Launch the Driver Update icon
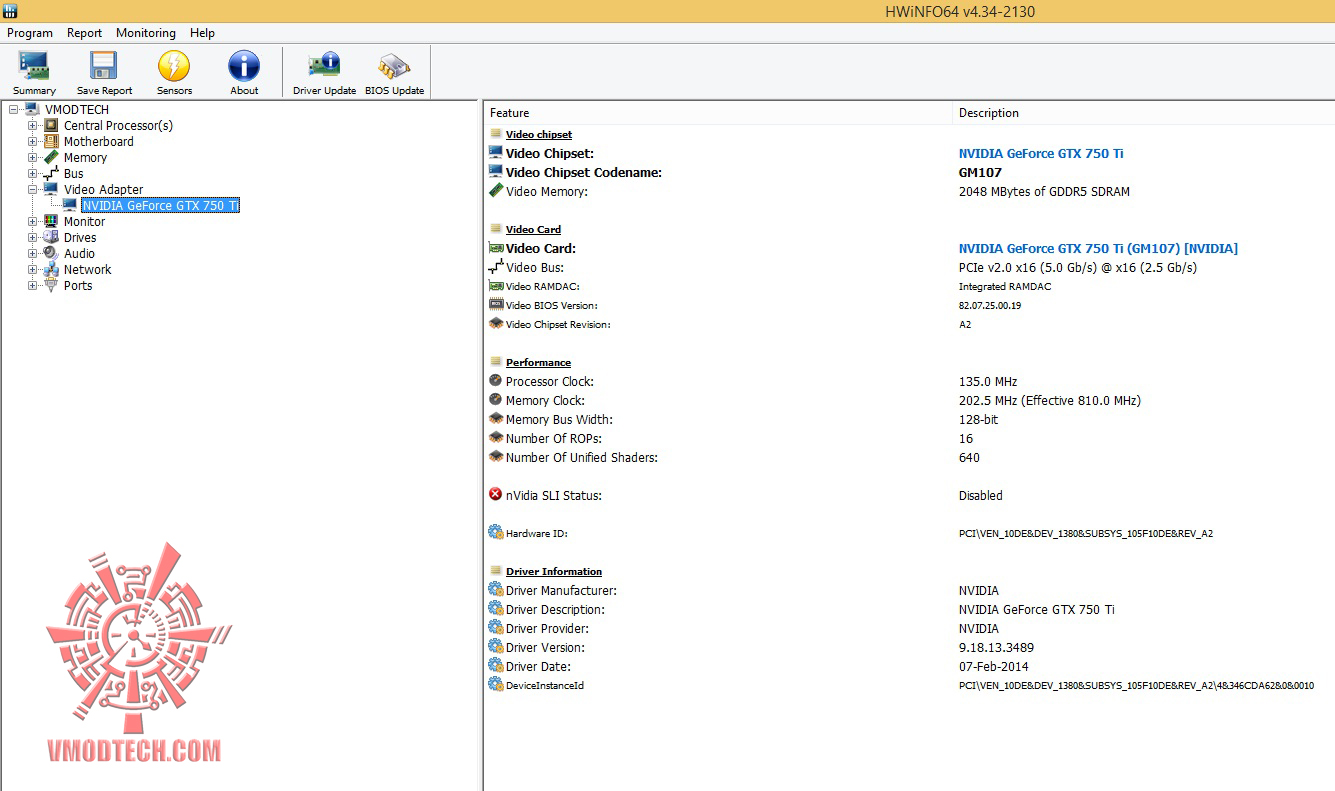Viewport: 1335px width, 791px height. (x=324, y=67)
